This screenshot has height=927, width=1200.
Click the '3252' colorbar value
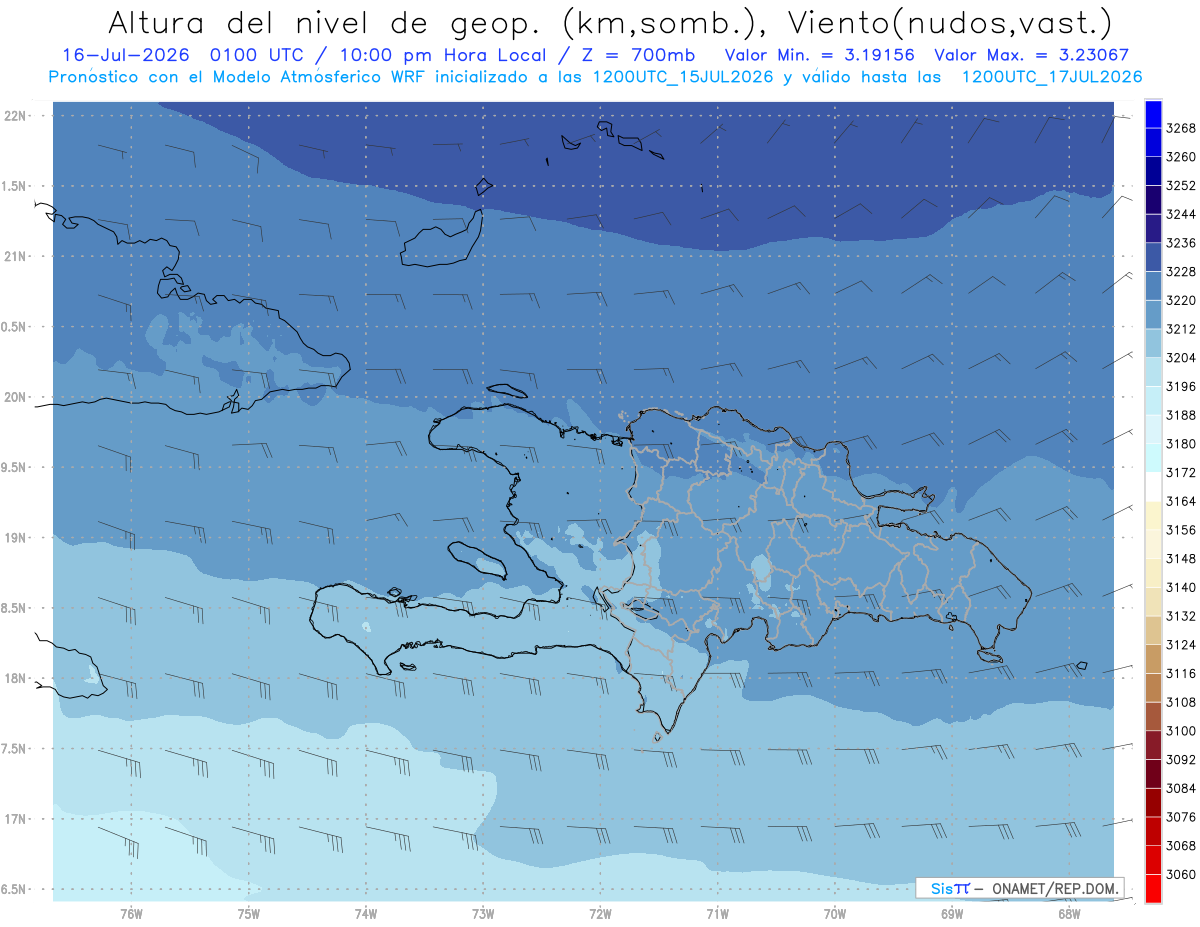[1181, 186]
